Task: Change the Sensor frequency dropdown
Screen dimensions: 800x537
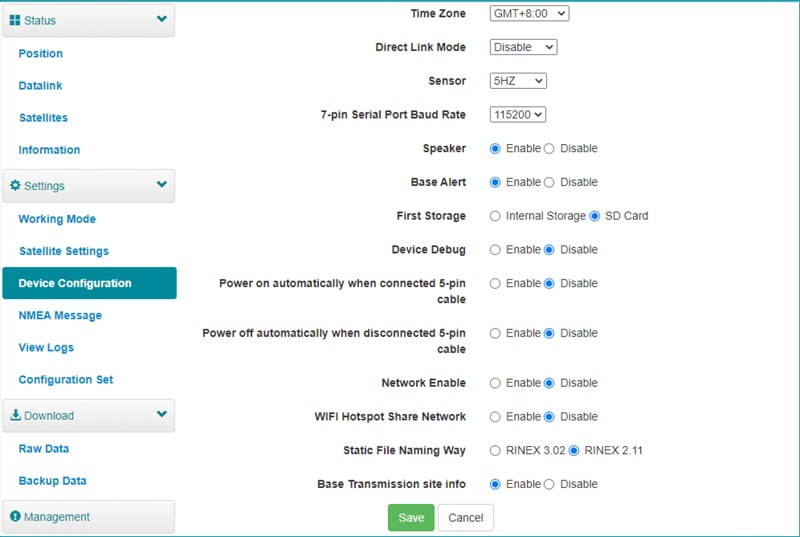Action: point(518,81)
